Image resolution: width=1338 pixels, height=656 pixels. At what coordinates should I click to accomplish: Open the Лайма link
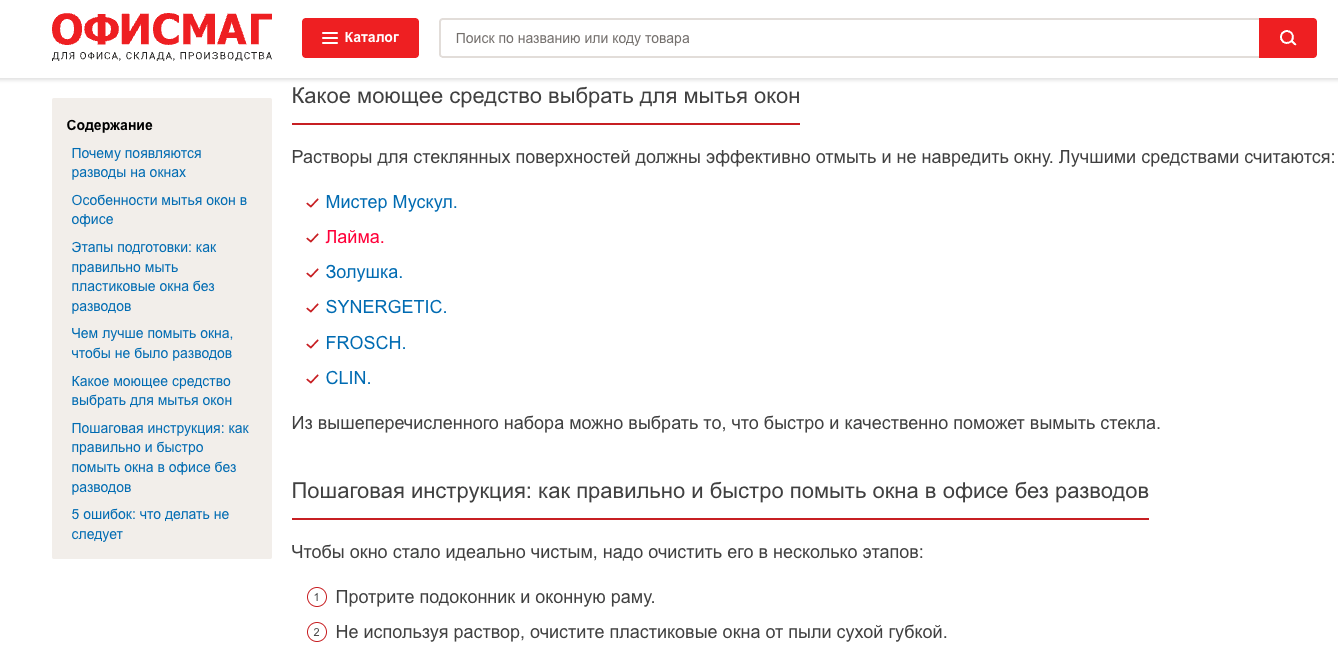(x=355, y=237)
